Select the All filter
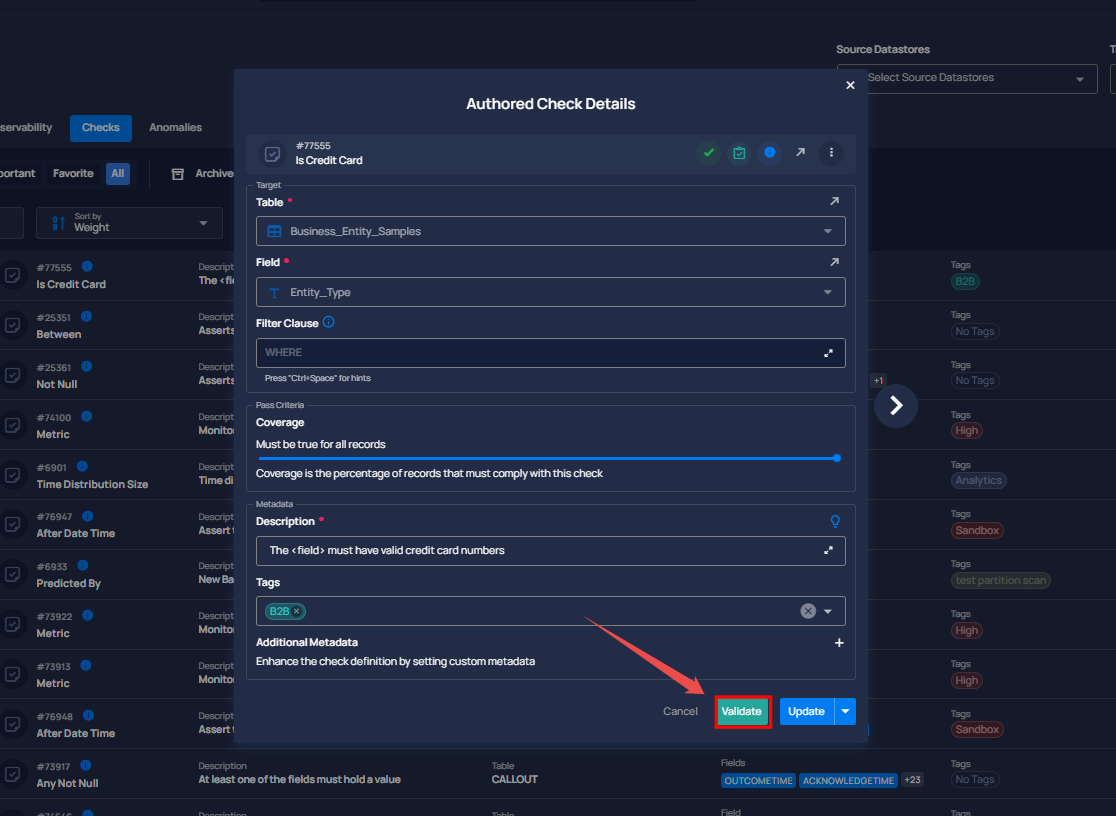 [x=117, y=173]
